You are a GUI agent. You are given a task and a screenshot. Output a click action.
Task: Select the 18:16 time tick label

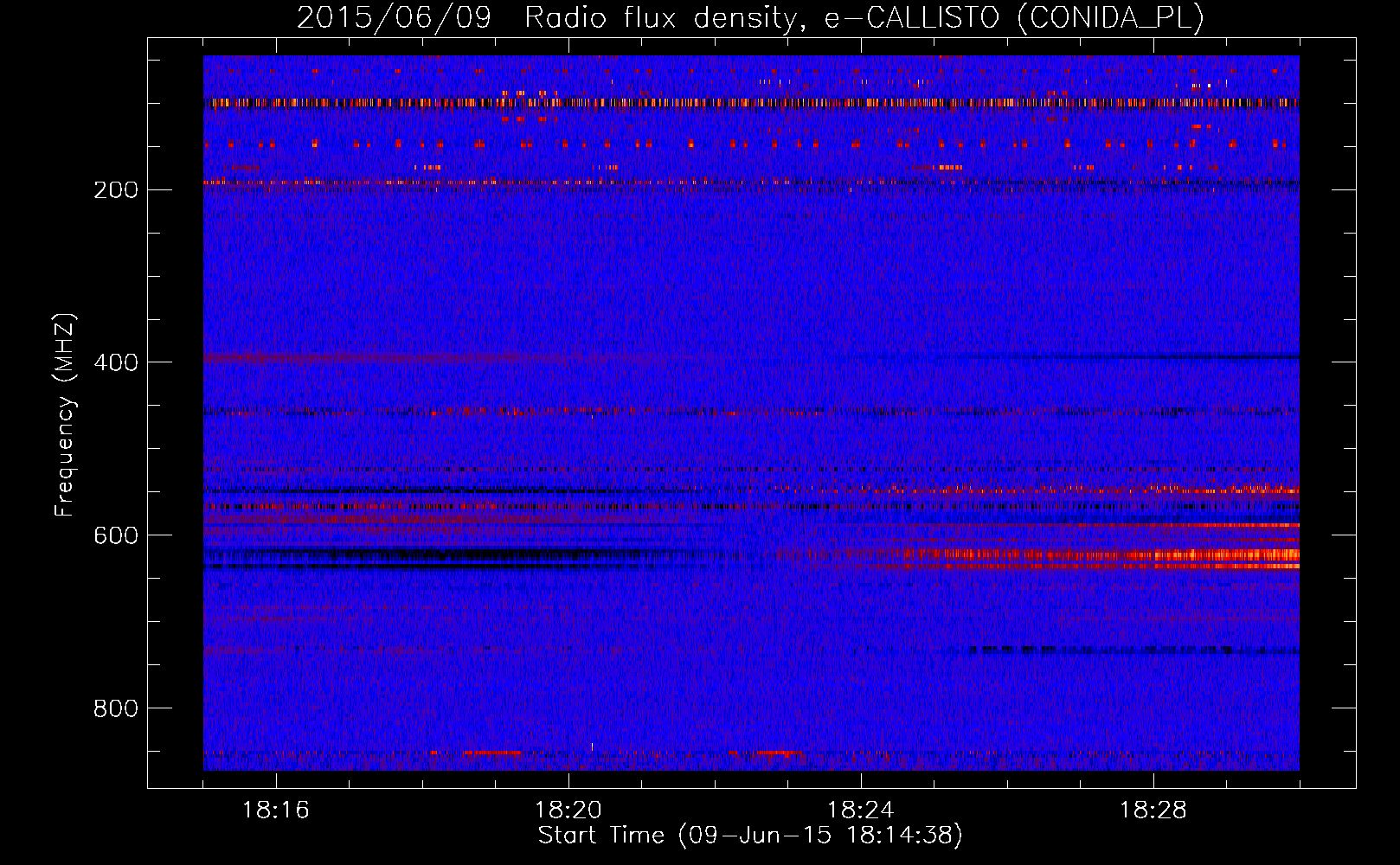click(x=275, y=811)
